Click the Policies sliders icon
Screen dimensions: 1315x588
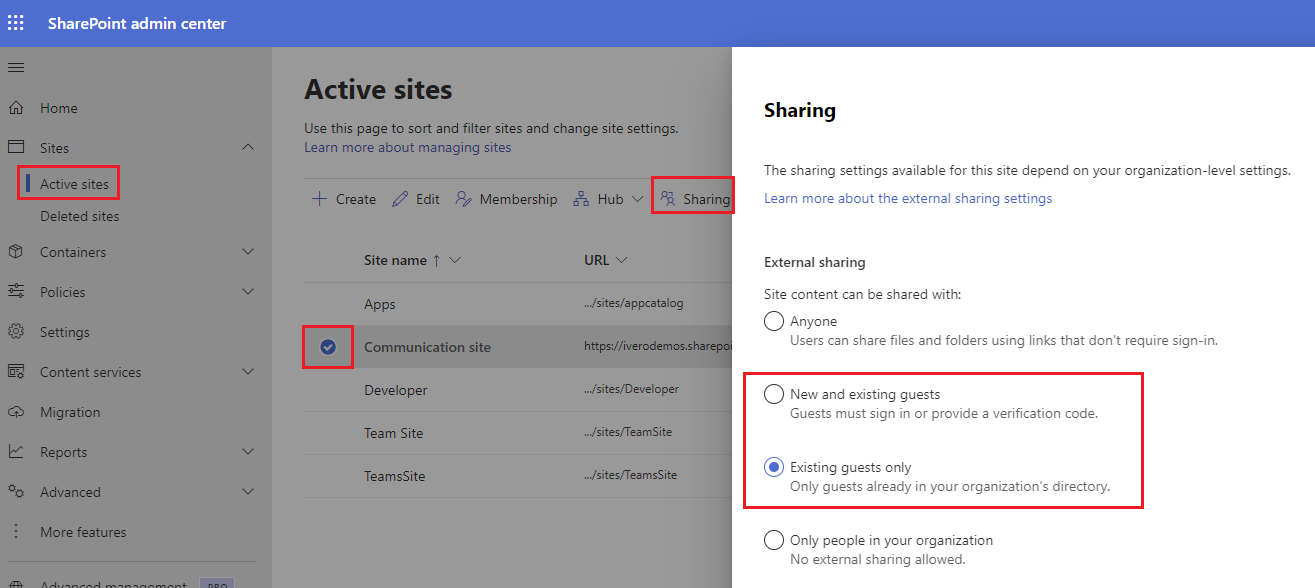click(16, 291)
